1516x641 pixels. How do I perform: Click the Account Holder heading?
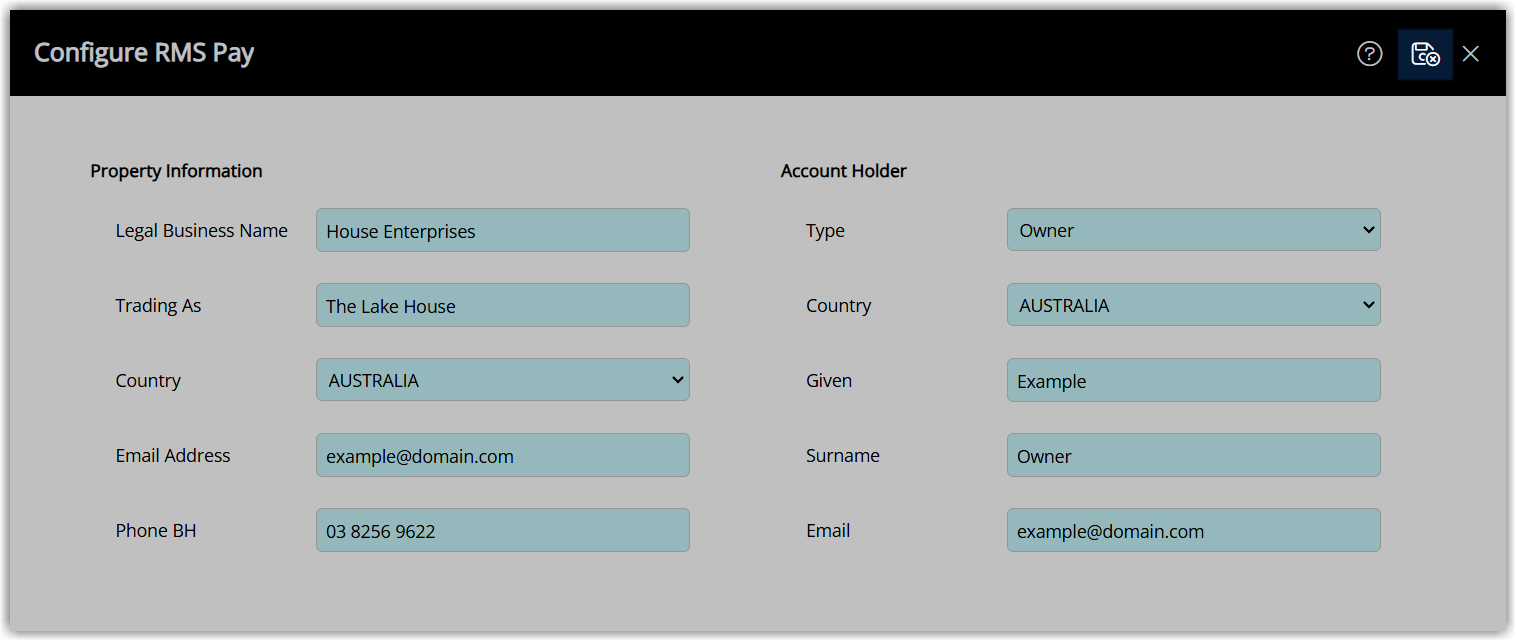click(x=844, y=171)
